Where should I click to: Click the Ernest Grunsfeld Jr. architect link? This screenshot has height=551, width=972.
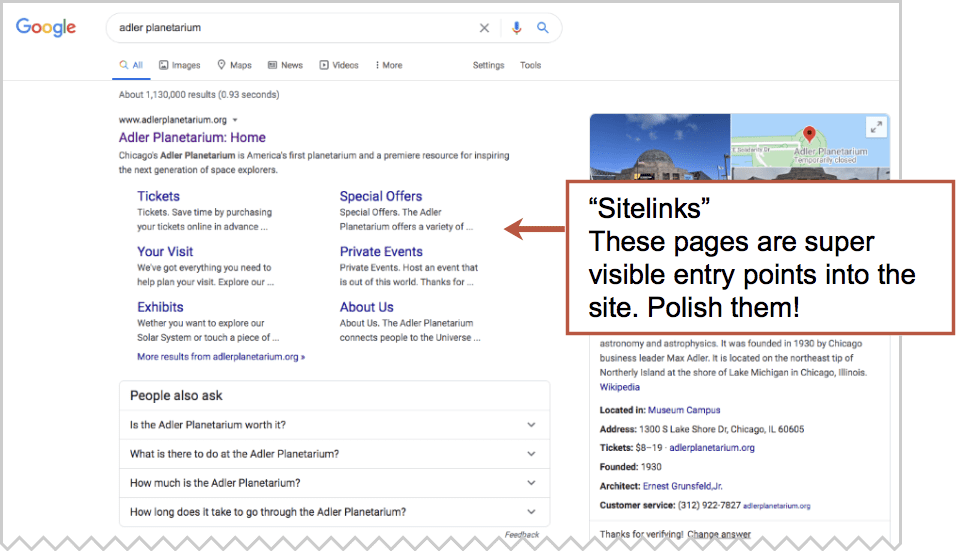coord(683,487)
